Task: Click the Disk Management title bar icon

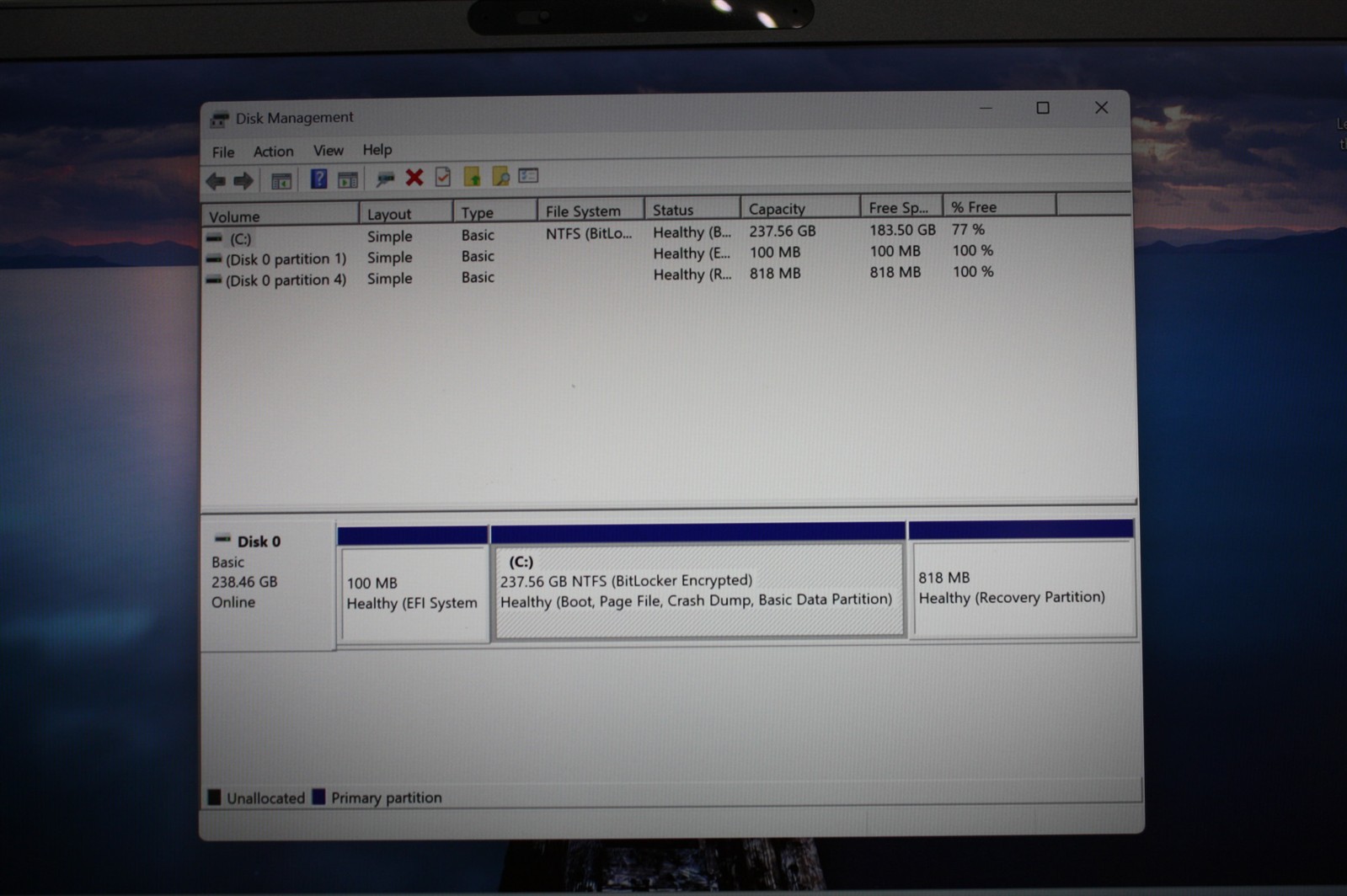Action: click(x=220, y=119)
